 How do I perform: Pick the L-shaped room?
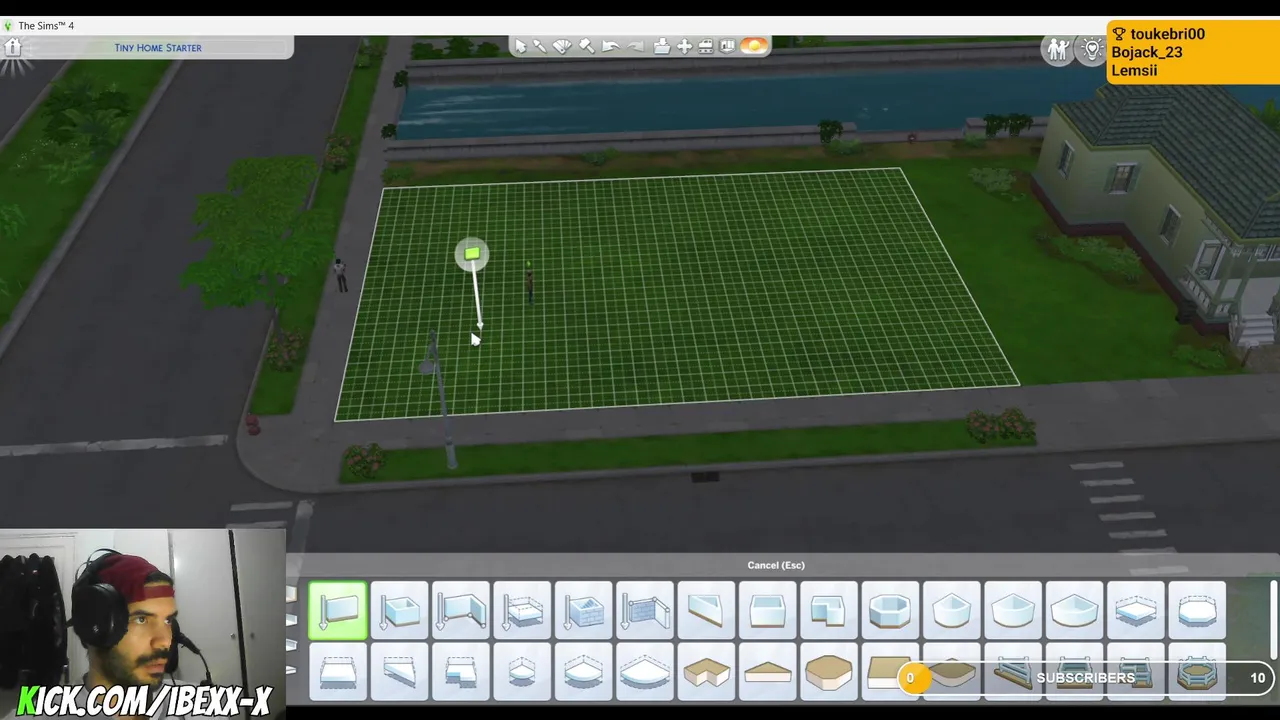pyautogui.click(x=829, y=610)
